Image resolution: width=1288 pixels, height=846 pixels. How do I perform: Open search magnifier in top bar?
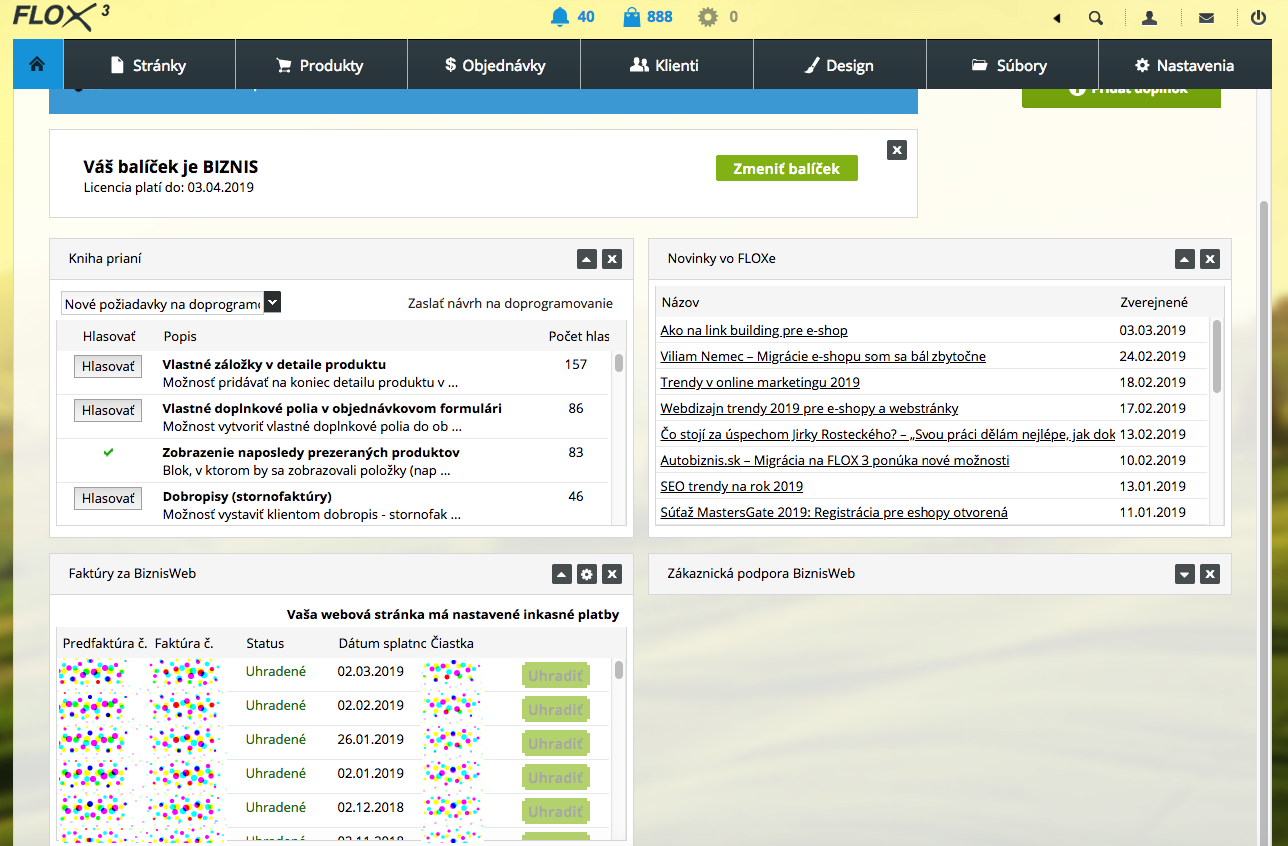(1096, 18)
